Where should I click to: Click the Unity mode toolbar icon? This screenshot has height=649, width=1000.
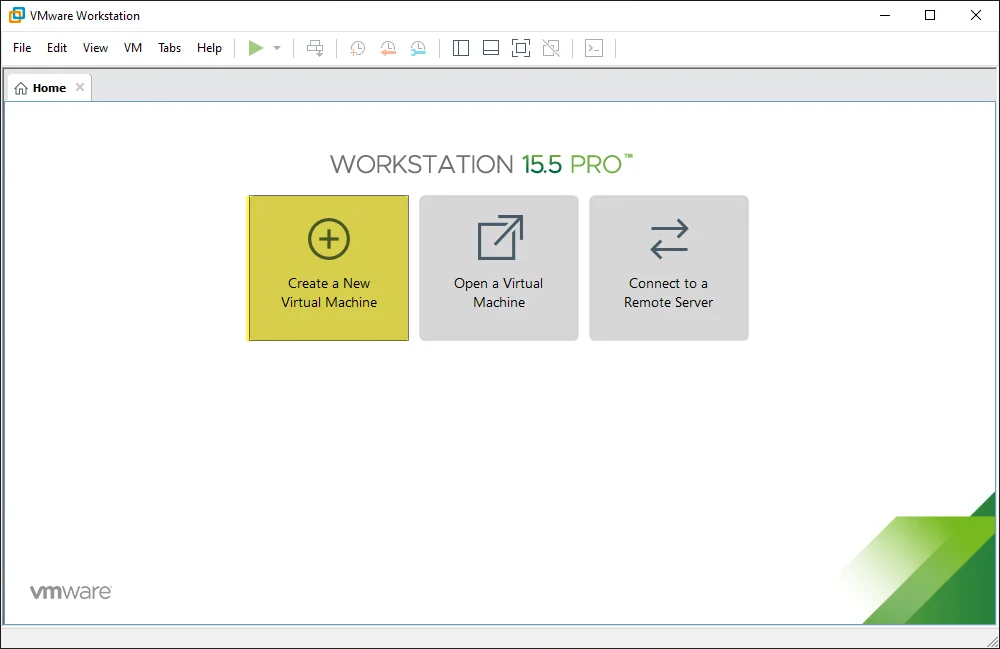(x=551, y=48)
